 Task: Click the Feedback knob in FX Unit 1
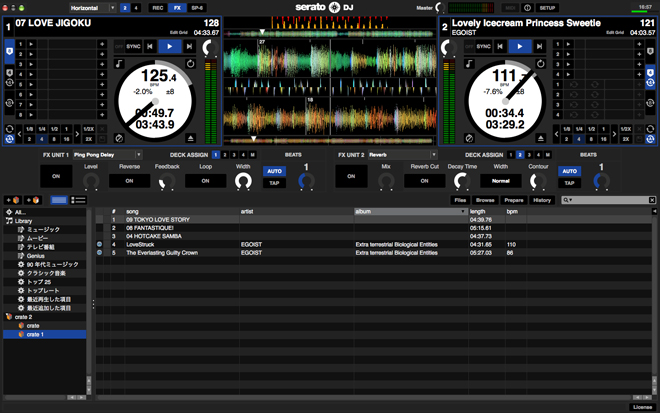[x=167, y=182]
